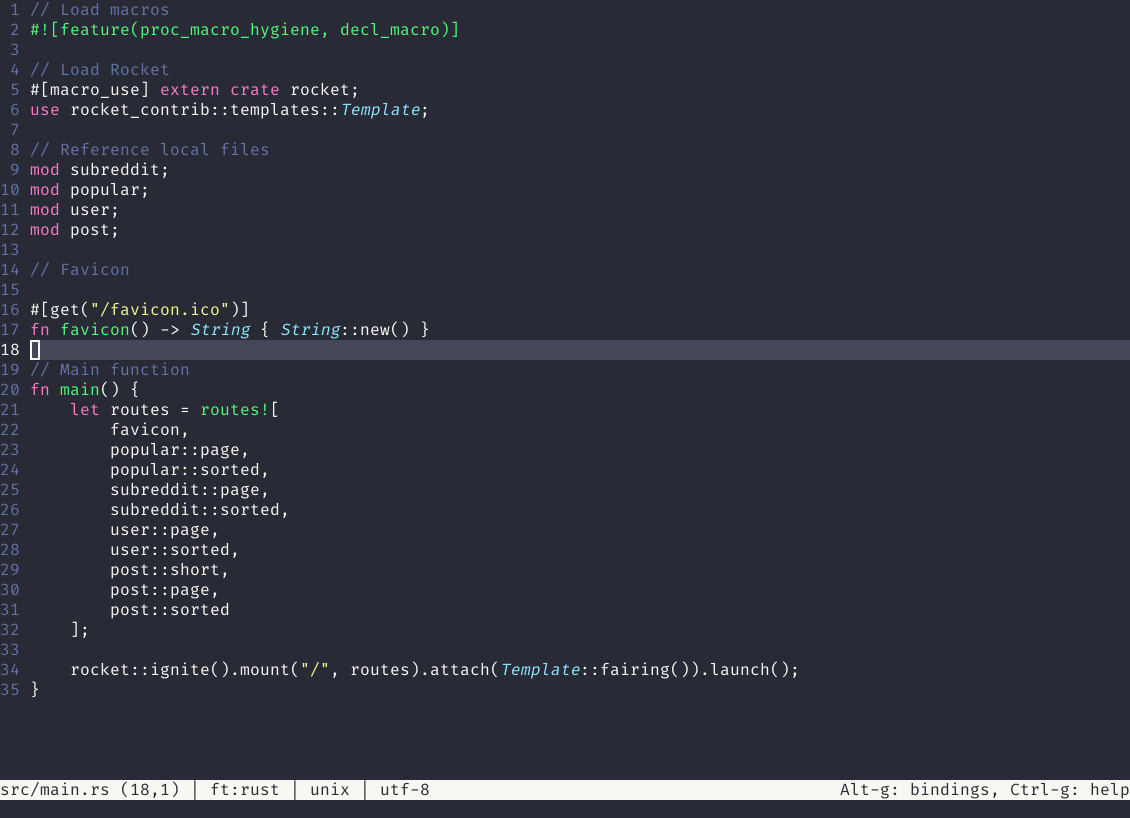The width and height of the screenshot is (1130, 818).
Task: Click the "Ctrl-g: help" status hint
Action: 1069,790
